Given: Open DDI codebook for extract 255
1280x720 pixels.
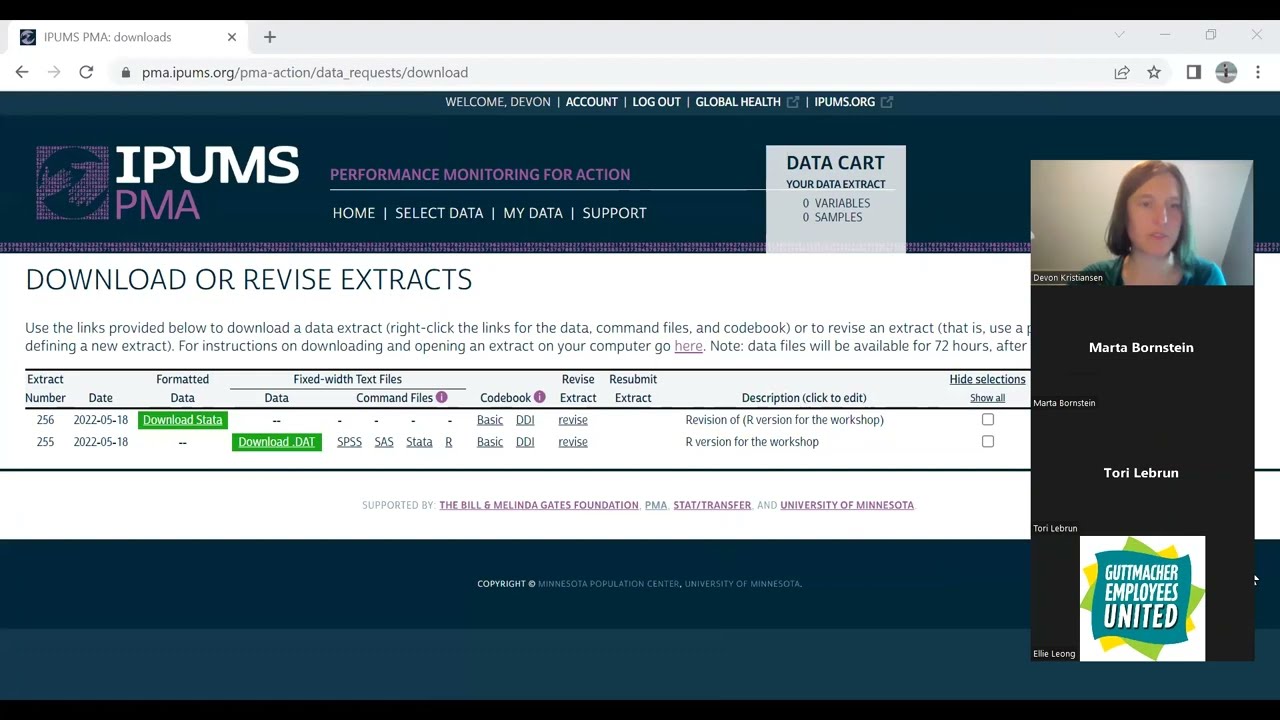Looking at the screenshot, I should pyautogui.click(x=525, y=442).
